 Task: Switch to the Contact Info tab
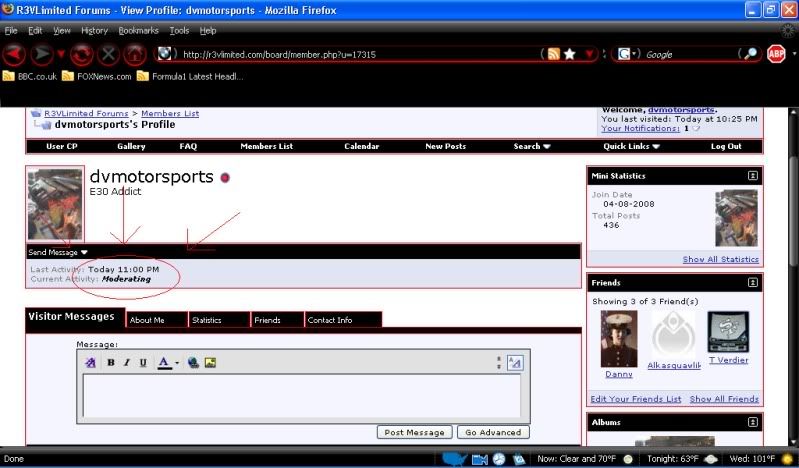click(343, 320)
